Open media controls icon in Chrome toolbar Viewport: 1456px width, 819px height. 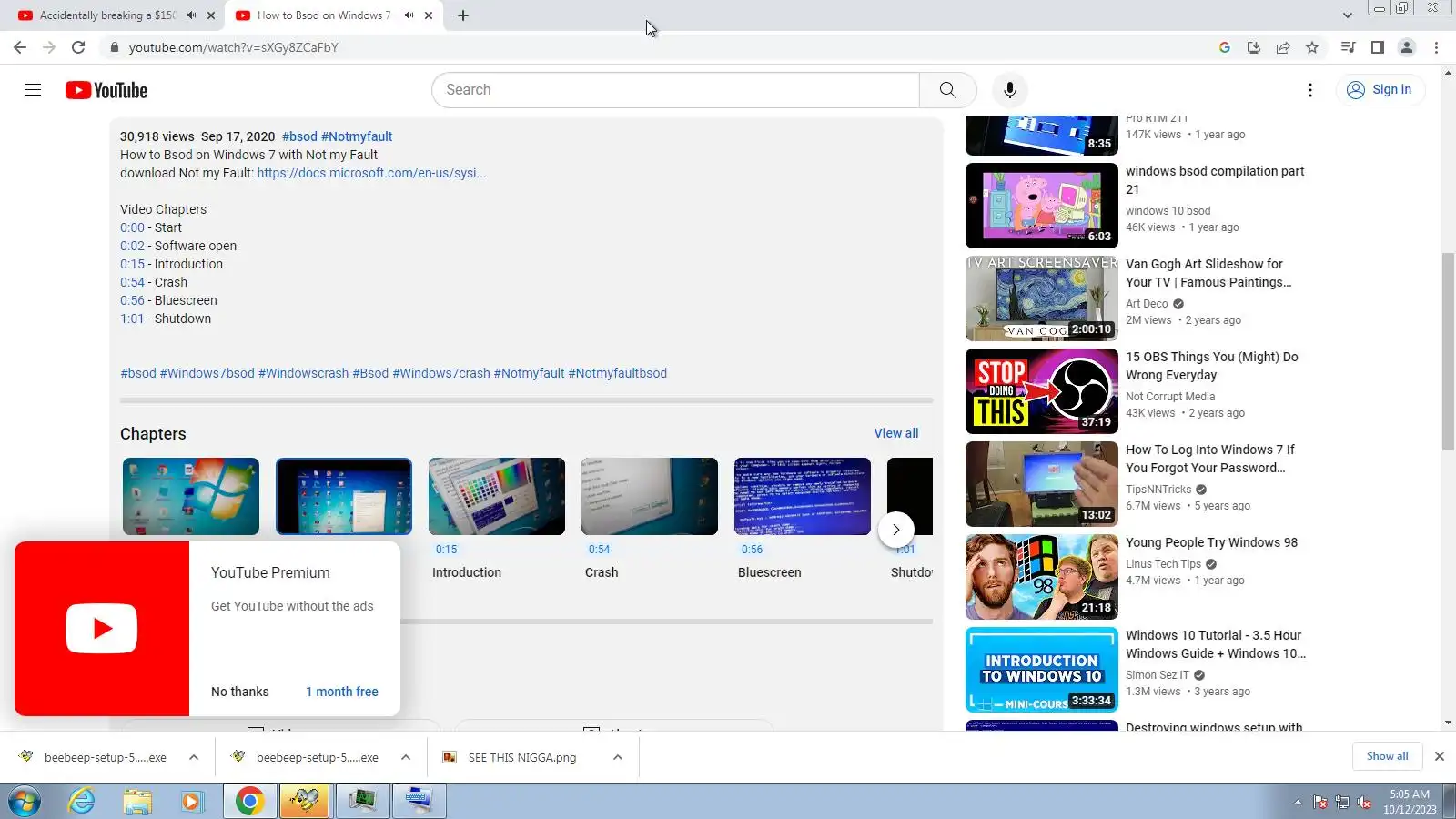click(1349, 47)
